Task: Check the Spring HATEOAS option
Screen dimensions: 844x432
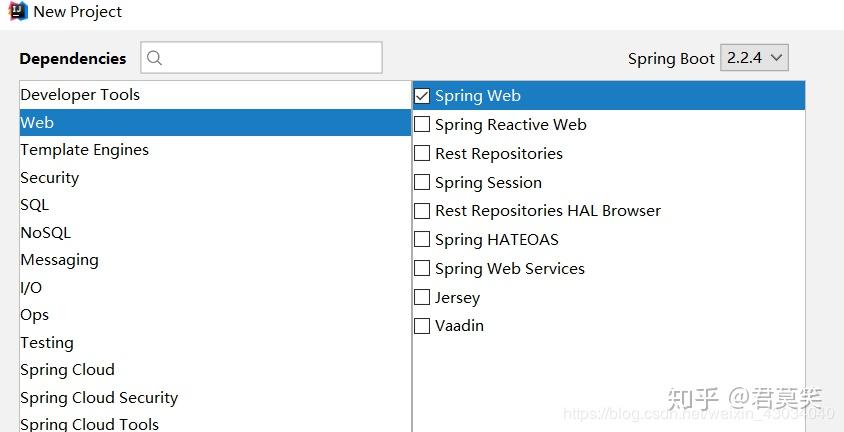Action: pos(422,240)
